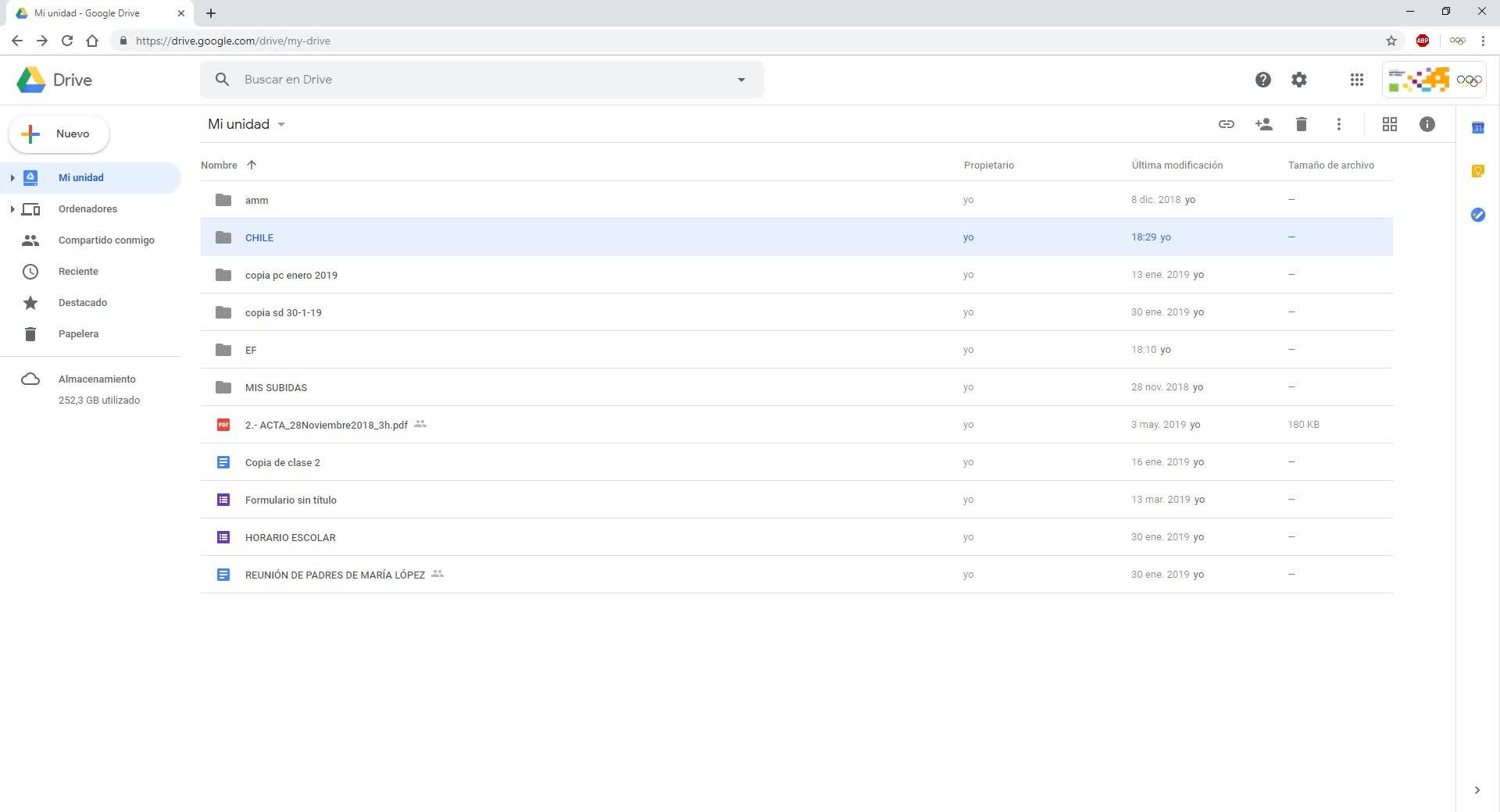This screenshot has height=812, width=1500.
Task: Expand the Ordenadores tree in sidebar
Action: click(12, 209)
